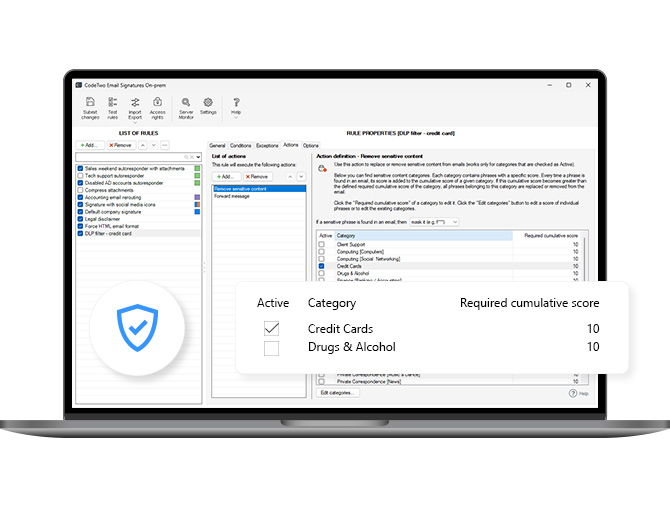Image resolution: width=670 pixels, height=508 pixels.
Task: Click Remove button in List of actions
Action: 257,176
